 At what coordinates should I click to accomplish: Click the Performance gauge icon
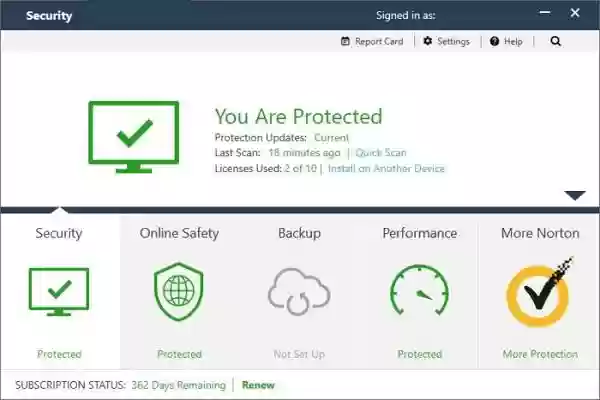coord(419,290)
